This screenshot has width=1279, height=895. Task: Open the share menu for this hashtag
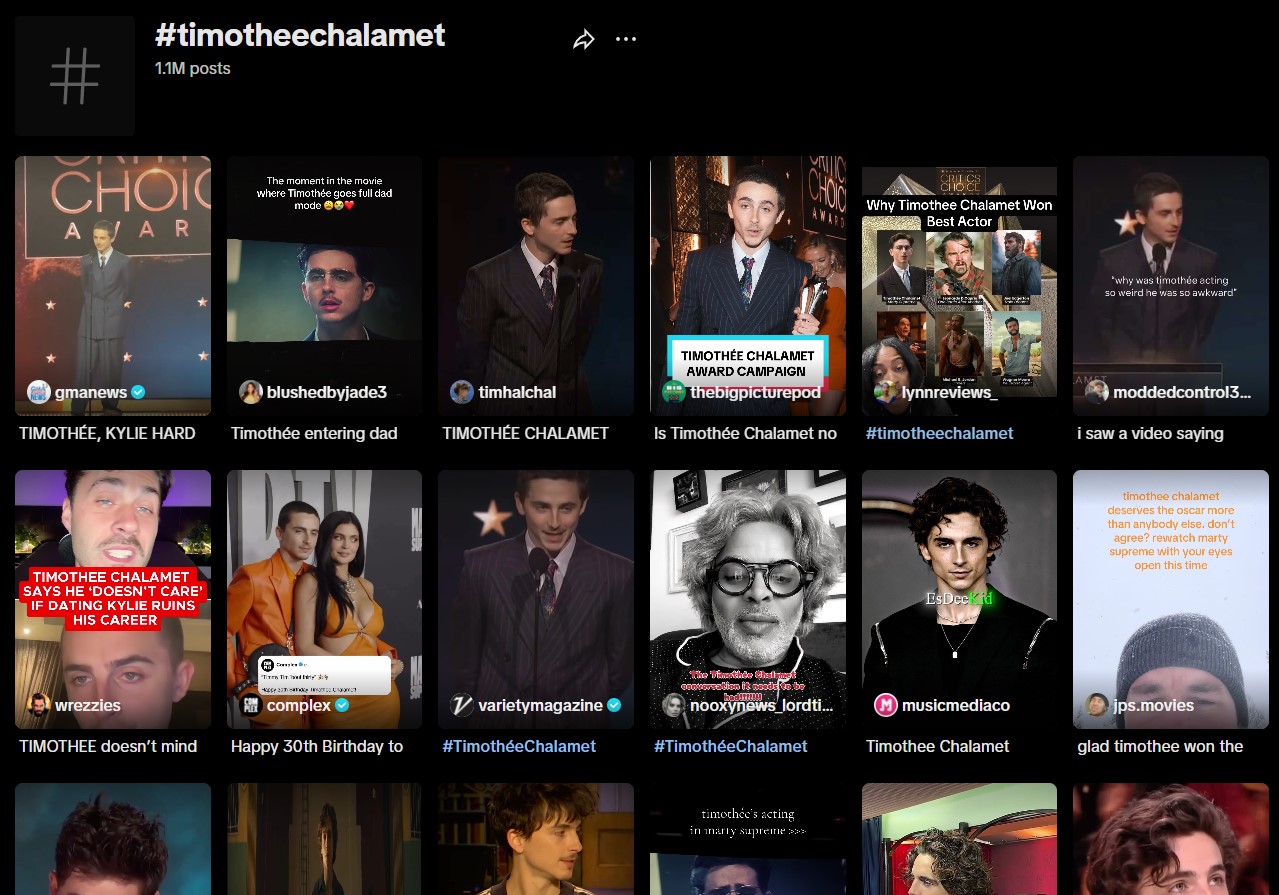point(584,38)
